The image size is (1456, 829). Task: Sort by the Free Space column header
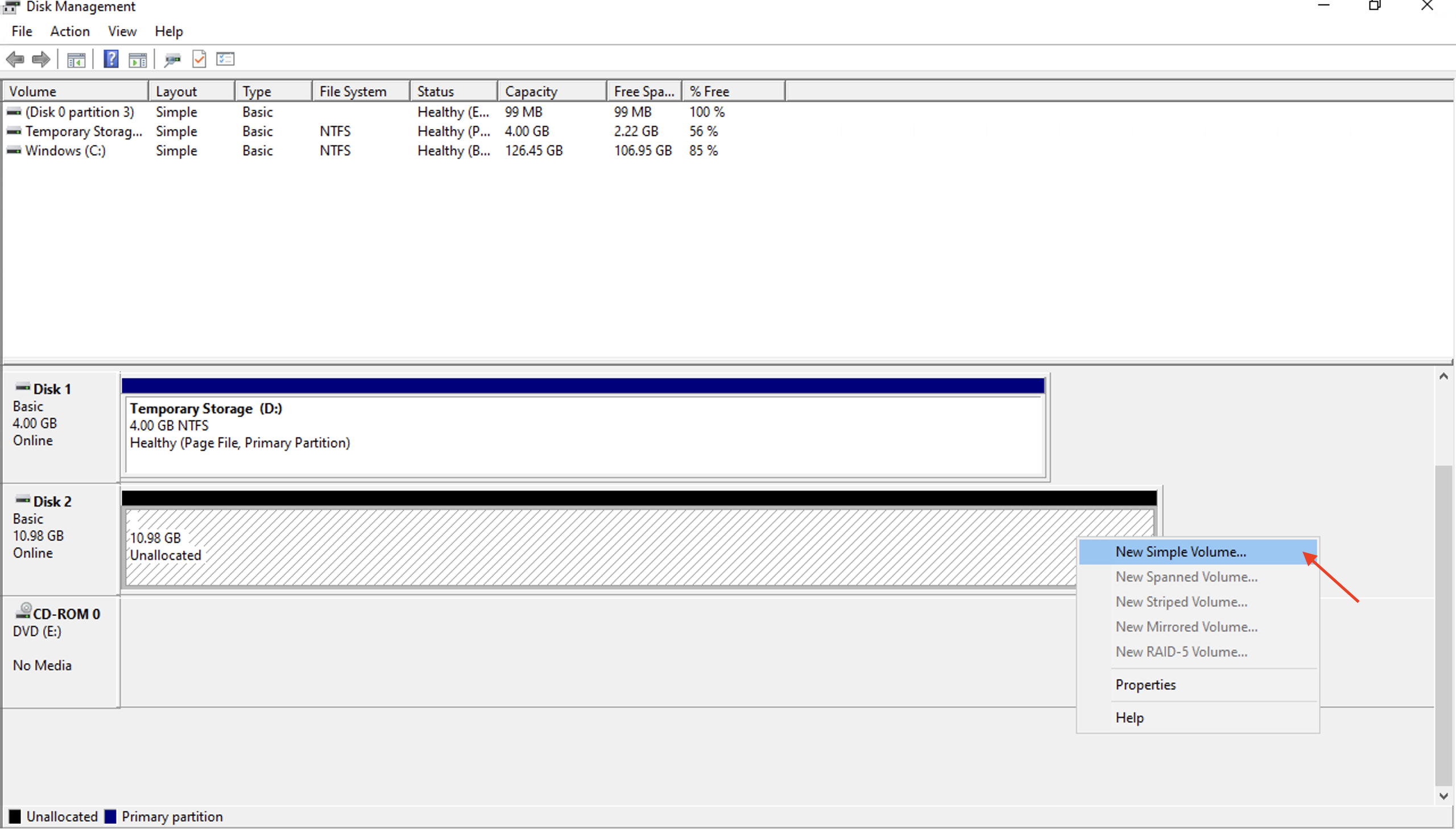coord(644,92)
